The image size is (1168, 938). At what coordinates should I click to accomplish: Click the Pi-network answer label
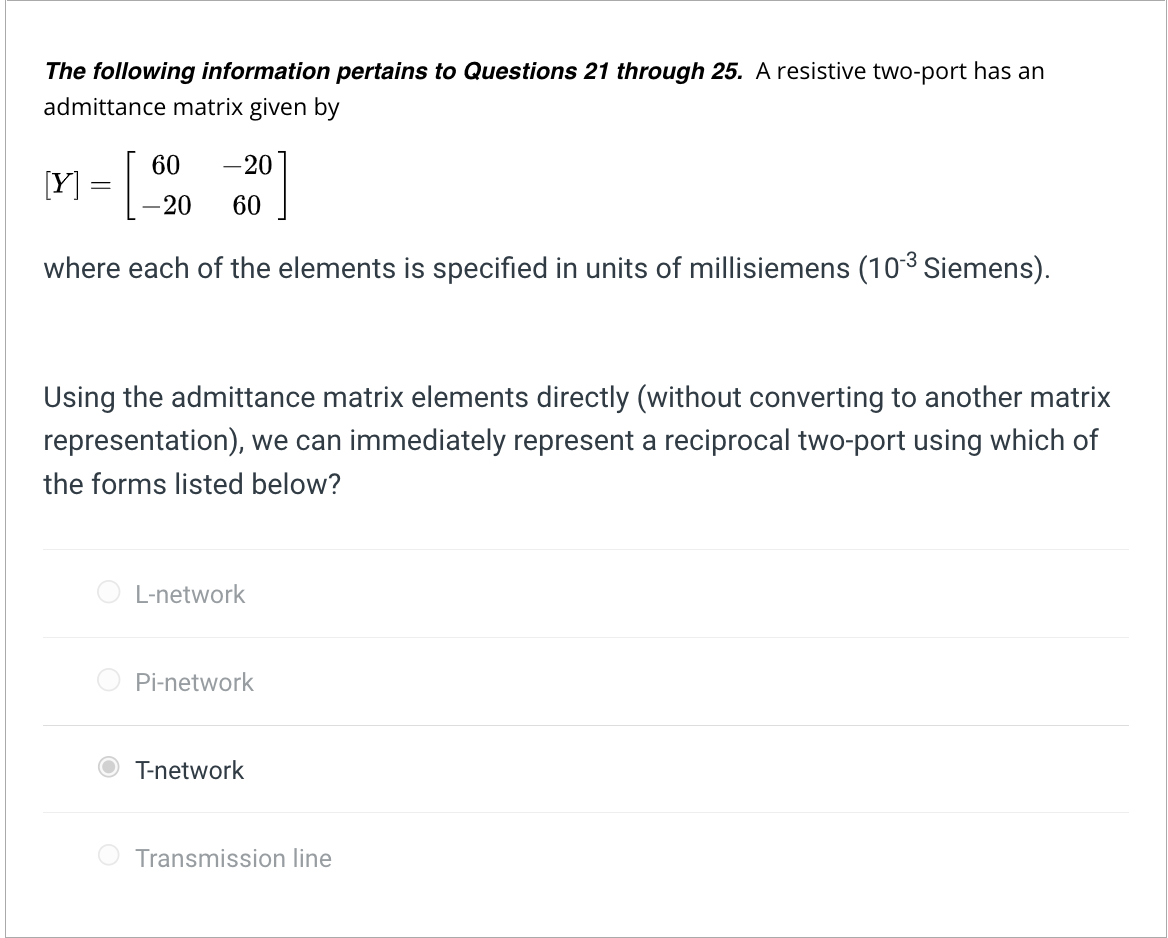[194, 681]
